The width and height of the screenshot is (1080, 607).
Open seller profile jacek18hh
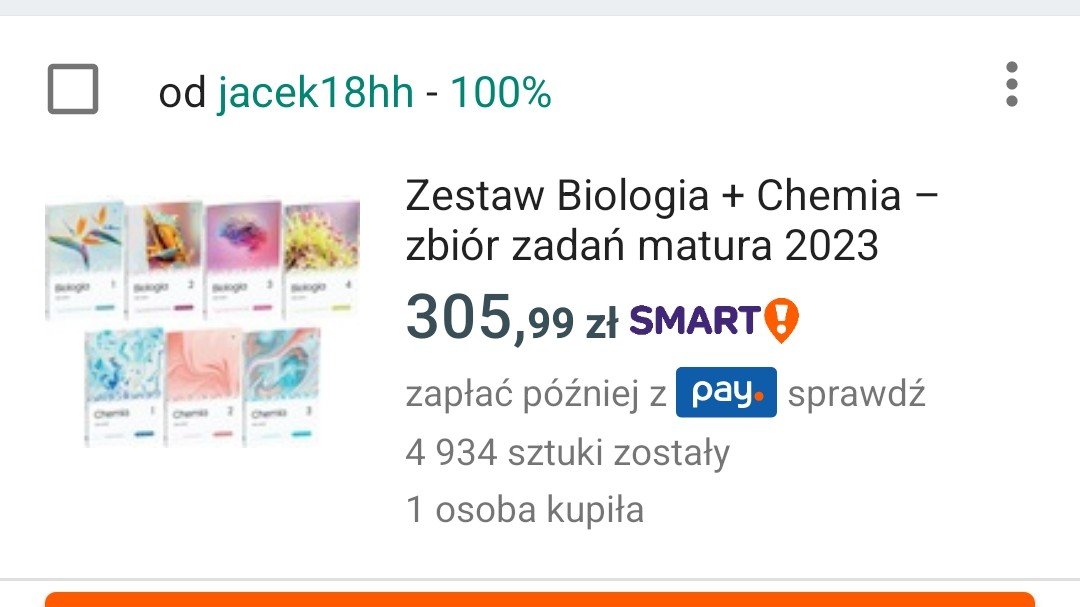315,92
